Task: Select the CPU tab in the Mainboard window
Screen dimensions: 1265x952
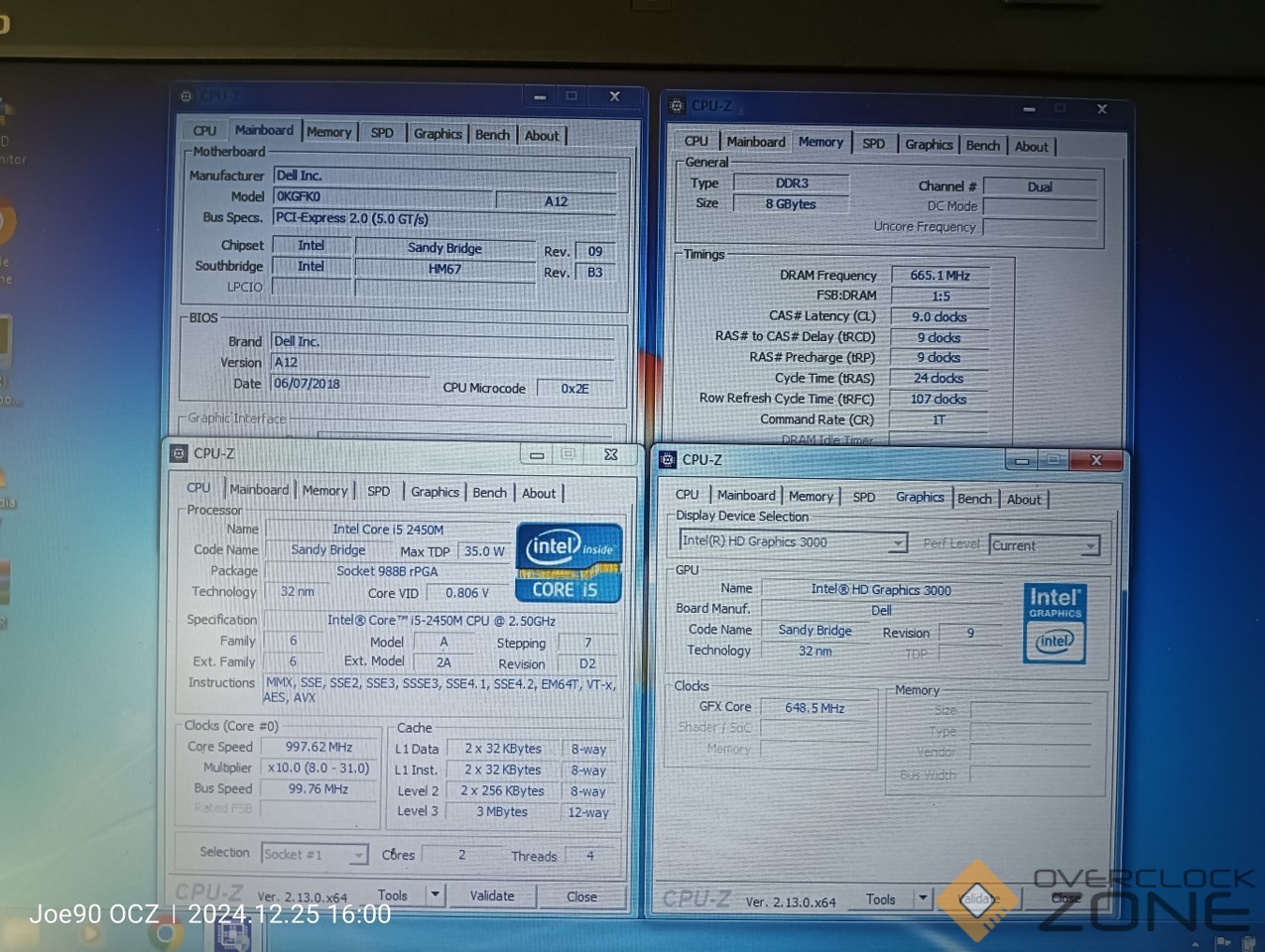Action: (x=204, y=130)
